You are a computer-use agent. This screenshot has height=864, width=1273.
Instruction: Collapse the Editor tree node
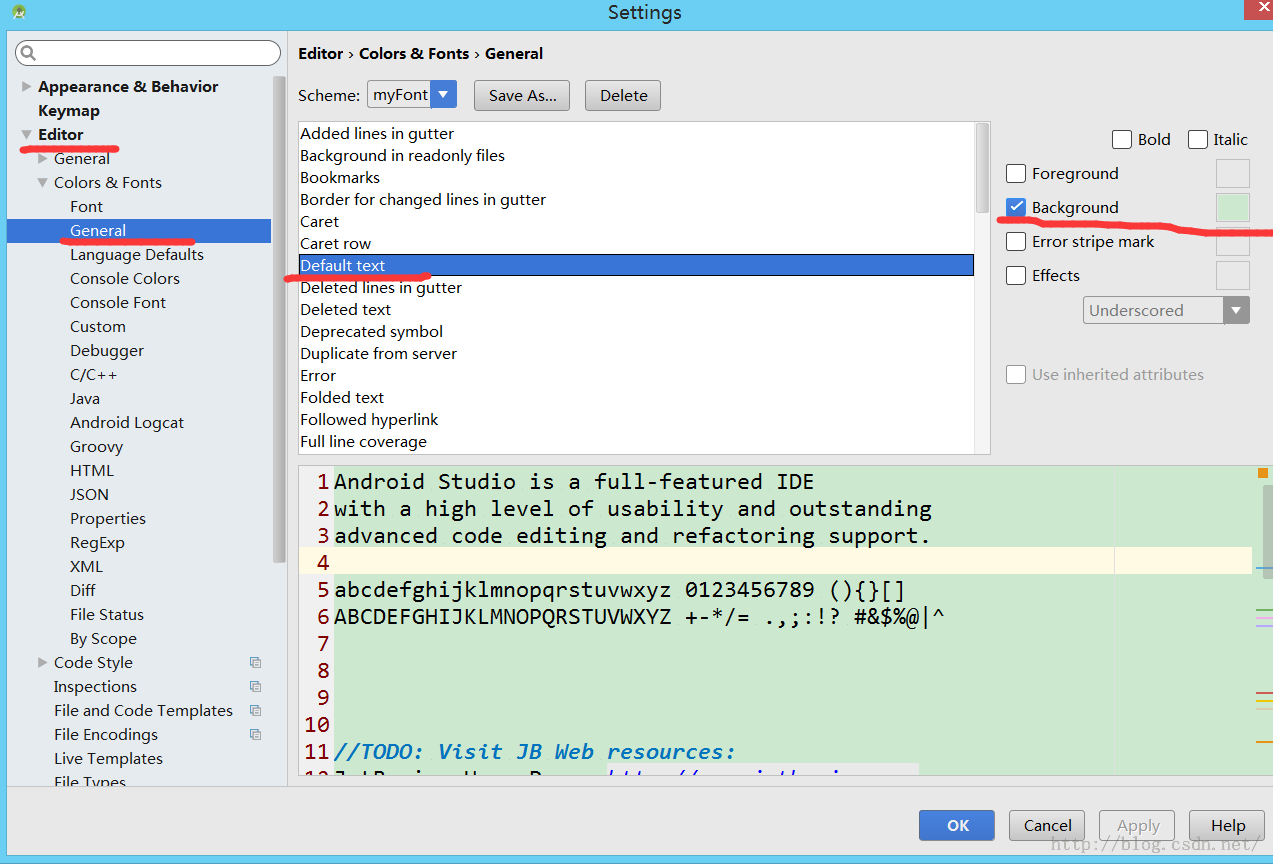click(27, 135)
